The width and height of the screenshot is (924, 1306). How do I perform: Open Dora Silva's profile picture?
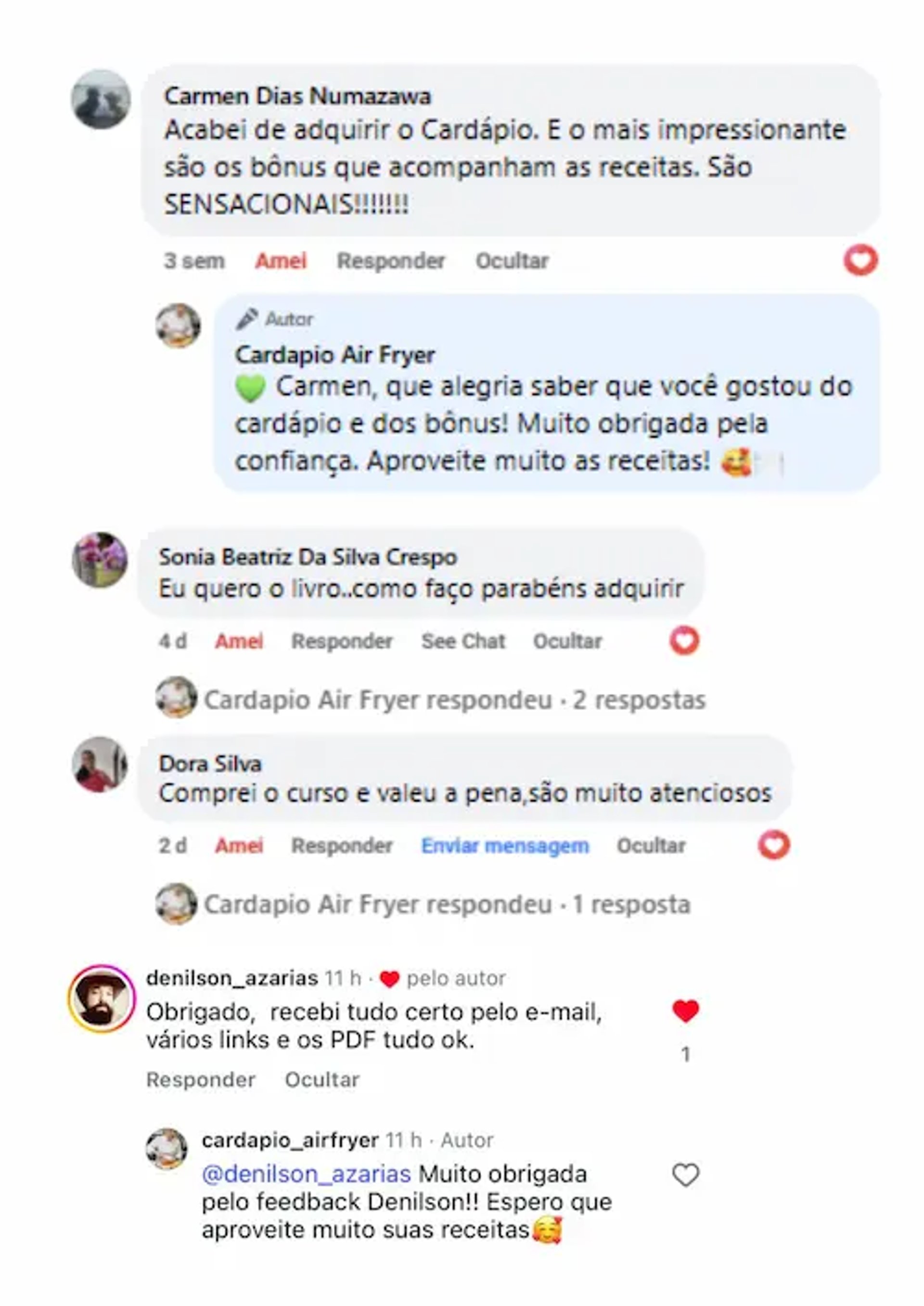(100, 765)
